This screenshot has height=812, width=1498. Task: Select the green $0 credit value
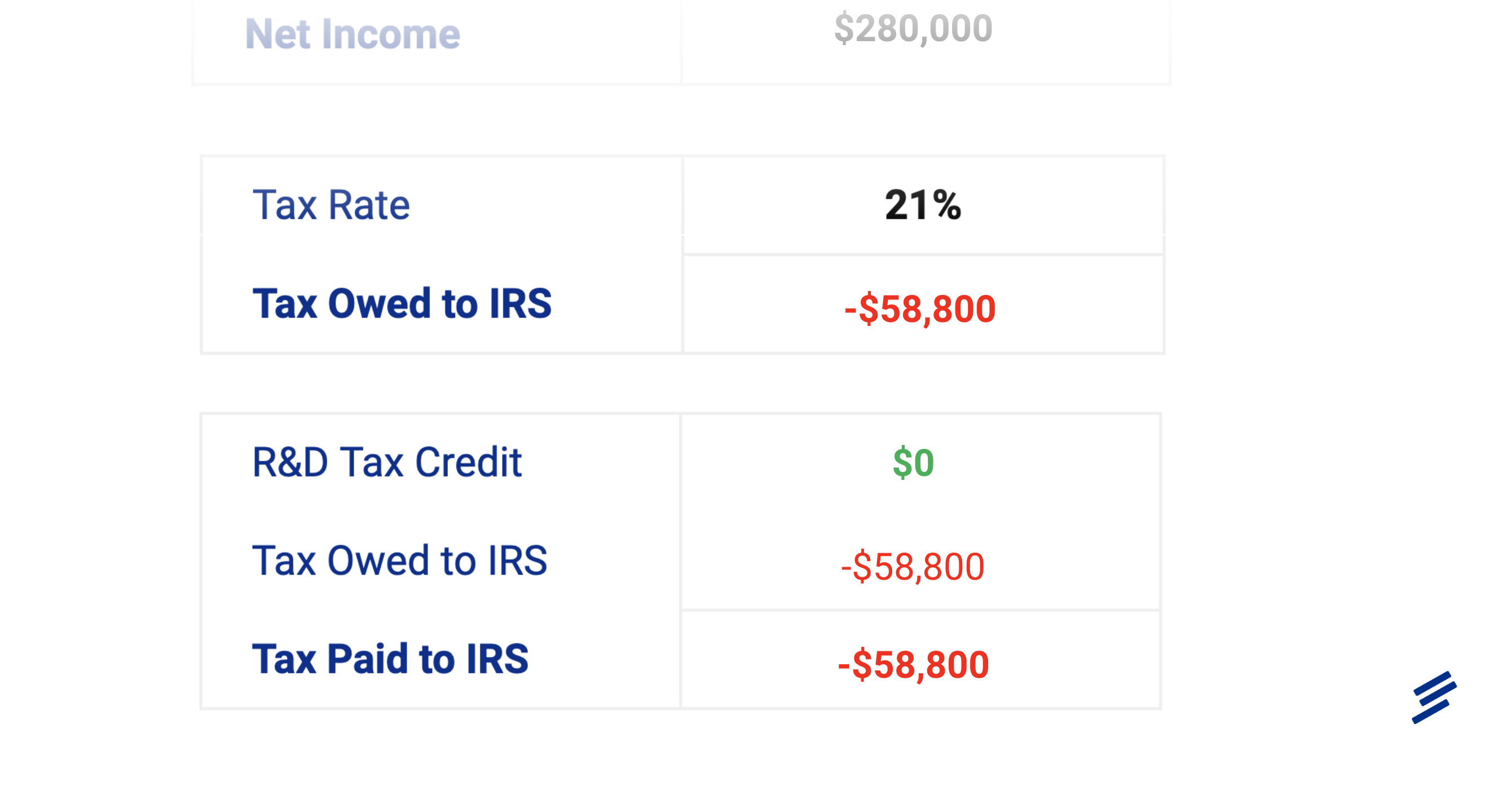click(913, 463)
